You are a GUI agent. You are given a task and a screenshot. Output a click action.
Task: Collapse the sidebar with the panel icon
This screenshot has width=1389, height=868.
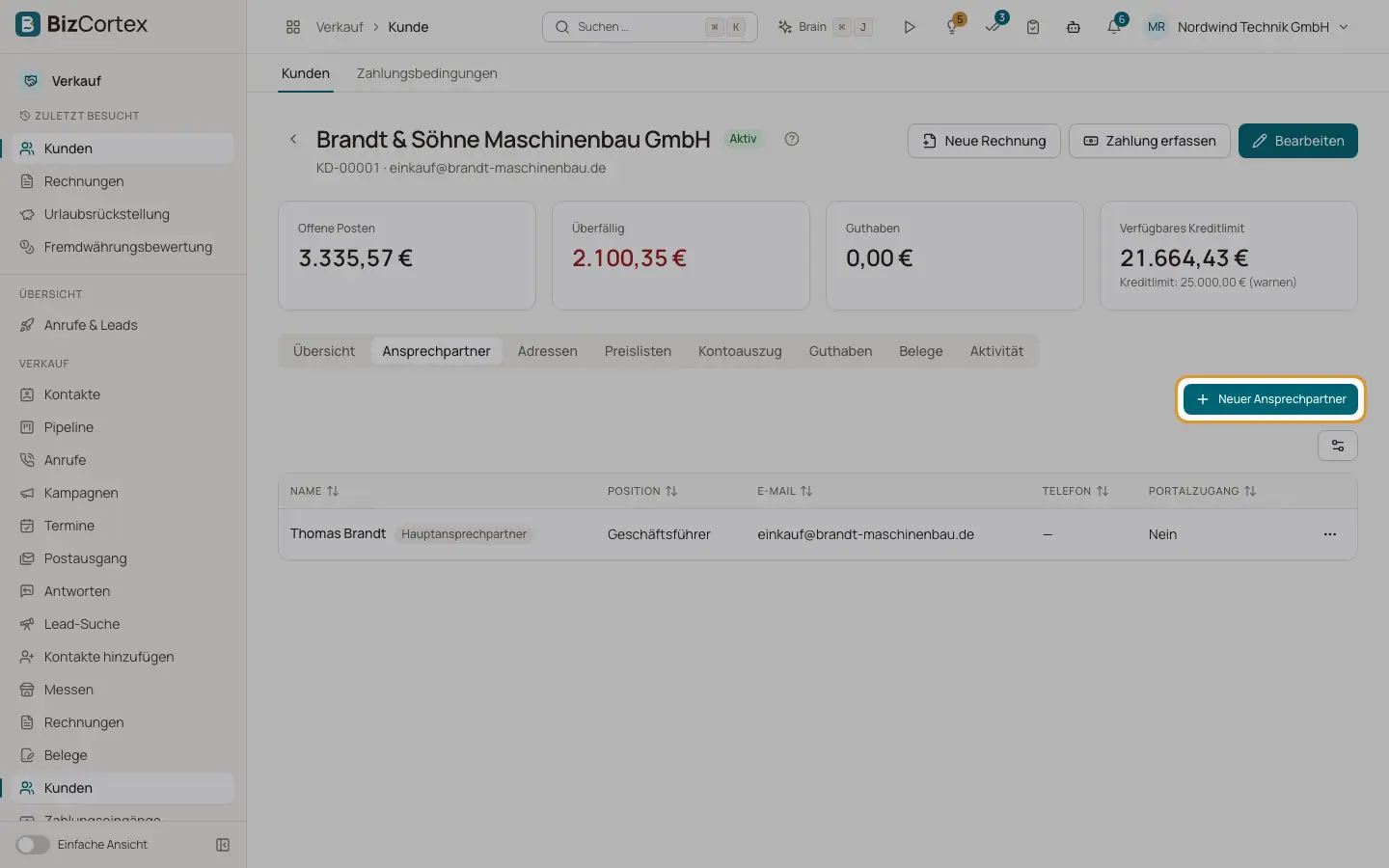(x=223, y=845)
